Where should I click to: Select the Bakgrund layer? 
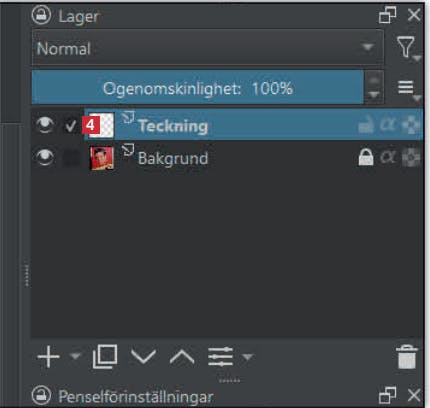[x=227, y=157]
